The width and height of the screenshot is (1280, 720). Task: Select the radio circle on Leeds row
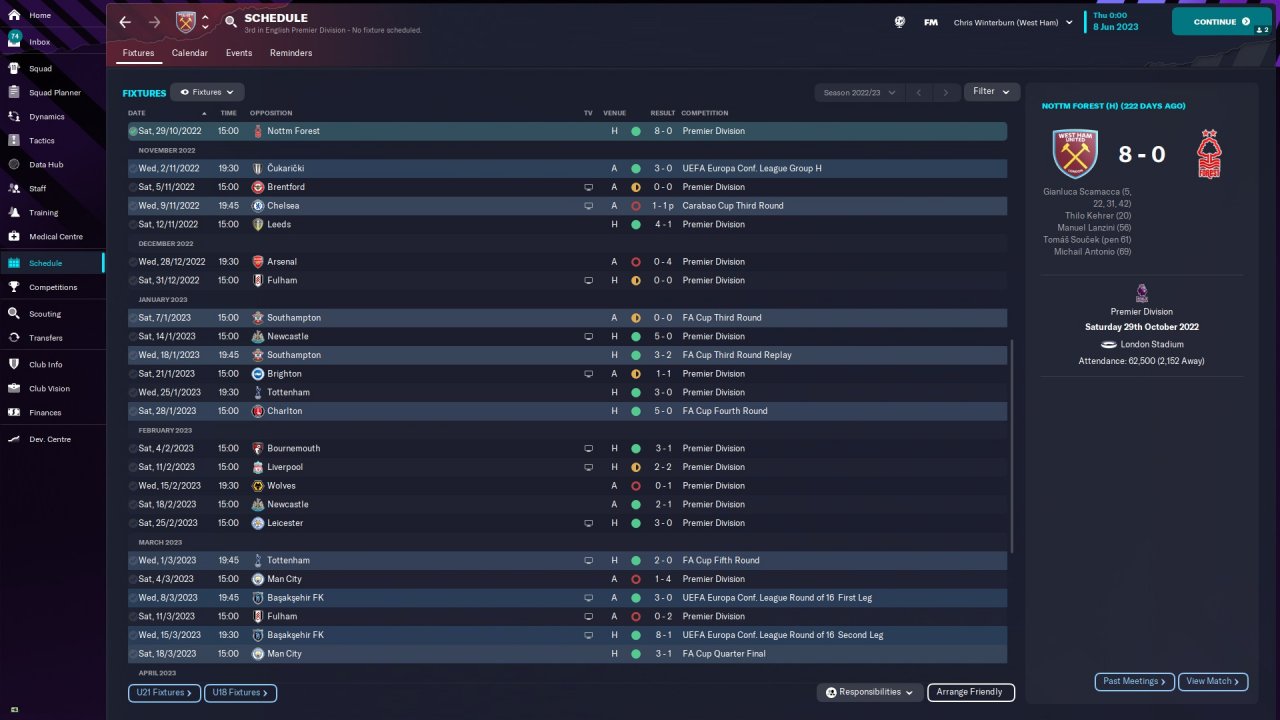[x=133, y=225]
